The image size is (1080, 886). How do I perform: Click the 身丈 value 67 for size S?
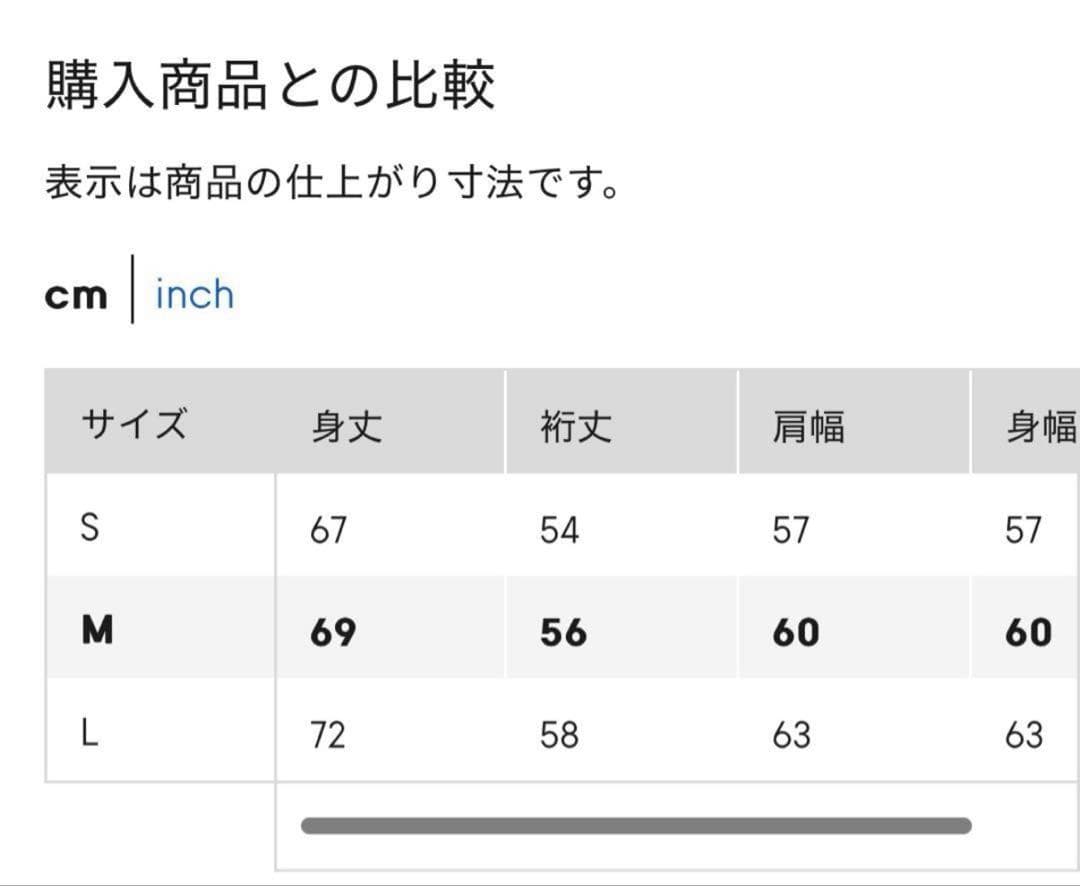click(x=328, y=530)
